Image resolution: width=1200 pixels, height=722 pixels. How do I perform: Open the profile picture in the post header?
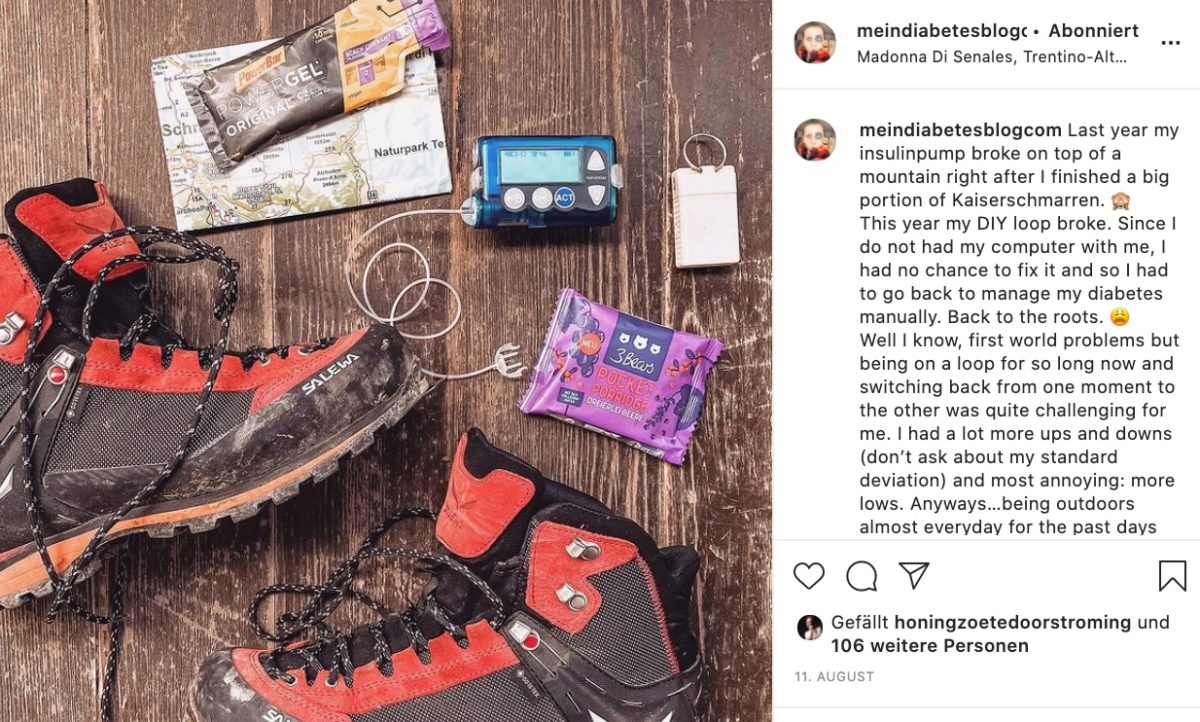tap(815, 42)
